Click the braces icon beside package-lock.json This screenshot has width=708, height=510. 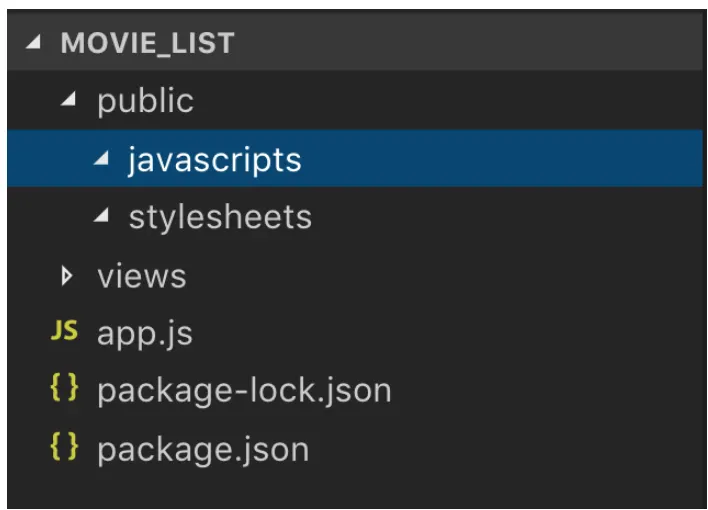(x=64, y=390)
